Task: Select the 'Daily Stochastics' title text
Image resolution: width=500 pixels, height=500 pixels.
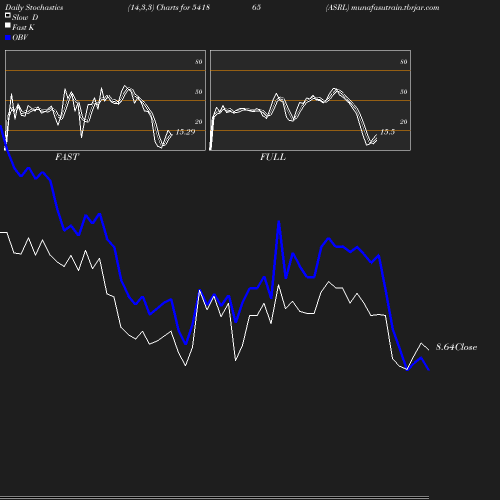Action: coord(34,8)
